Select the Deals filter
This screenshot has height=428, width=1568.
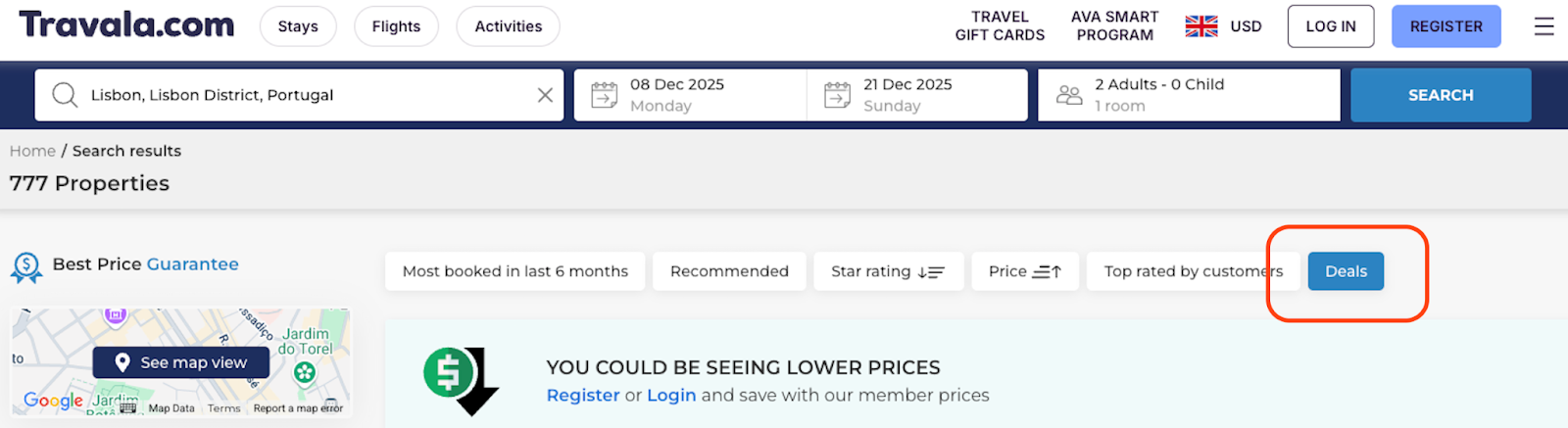pyautogui.click(x=1346, y=271)
